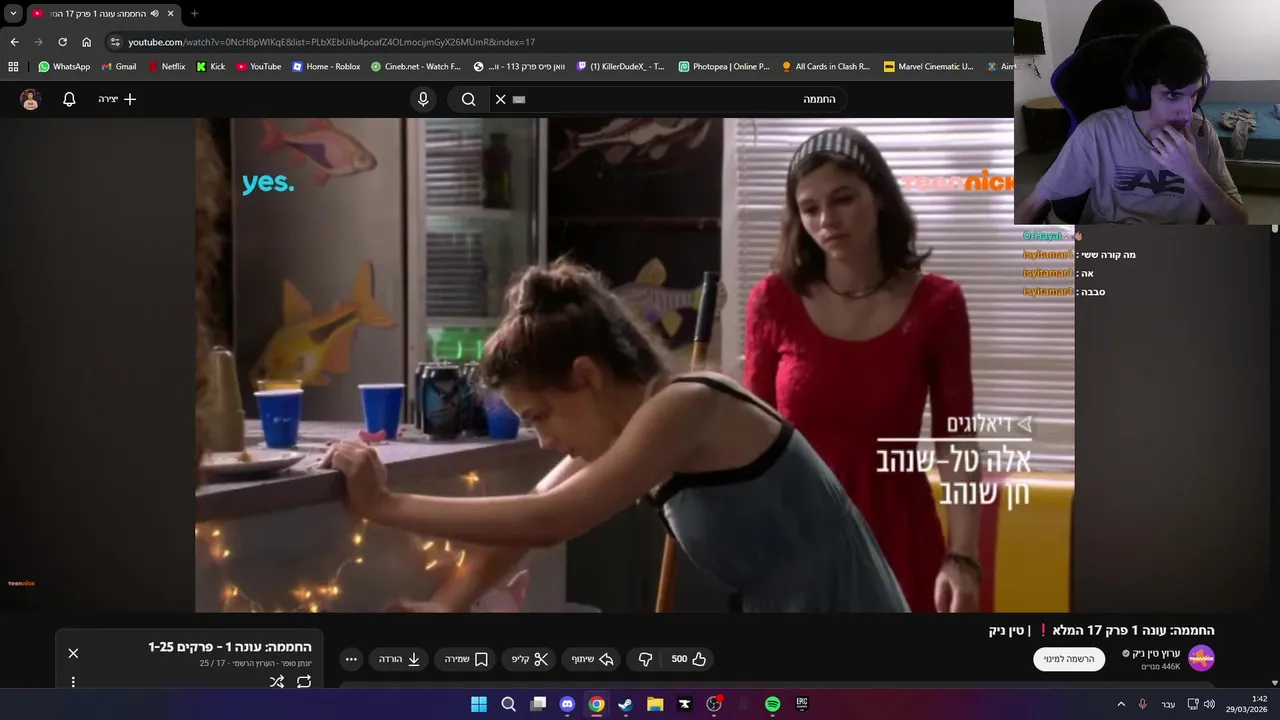This screenshot has width=1280, height=720.
Task: Click the Create (יצירה) plus button
Action: [x=117, y=99]
